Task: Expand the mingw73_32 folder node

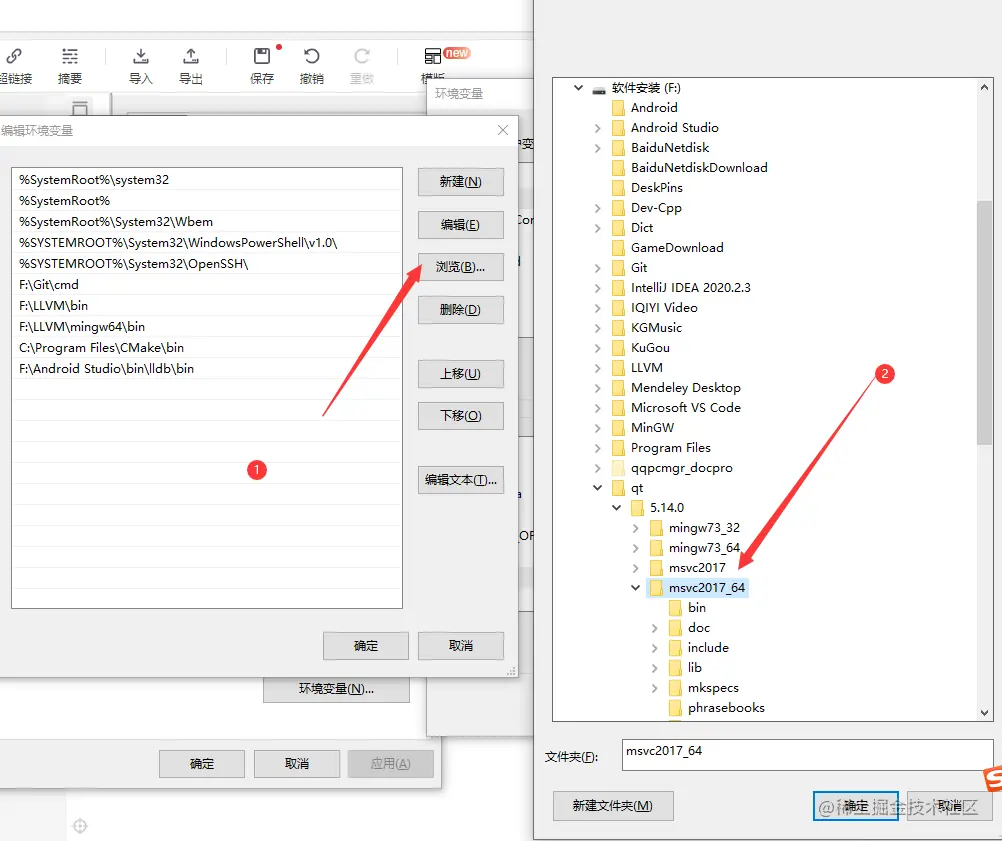Action: coord(635,528)
